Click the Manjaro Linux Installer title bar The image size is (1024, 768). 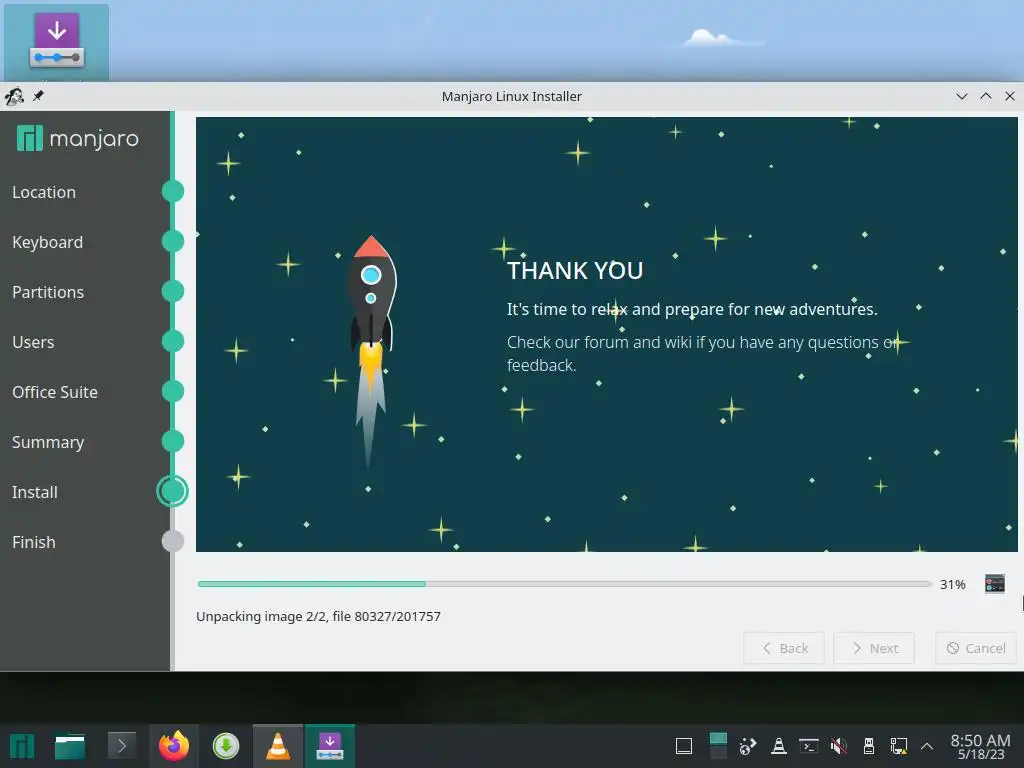coord(511,97)
